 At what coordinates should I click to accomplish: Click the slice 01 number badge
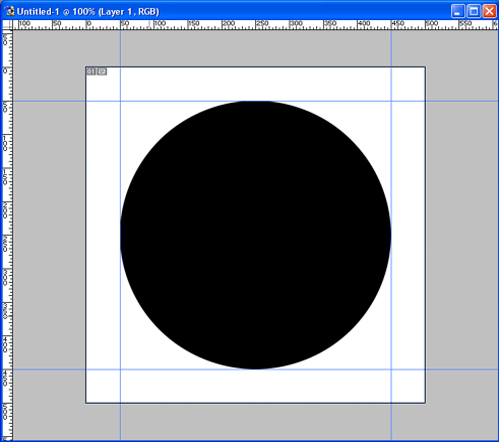click(x=91, y=71)
